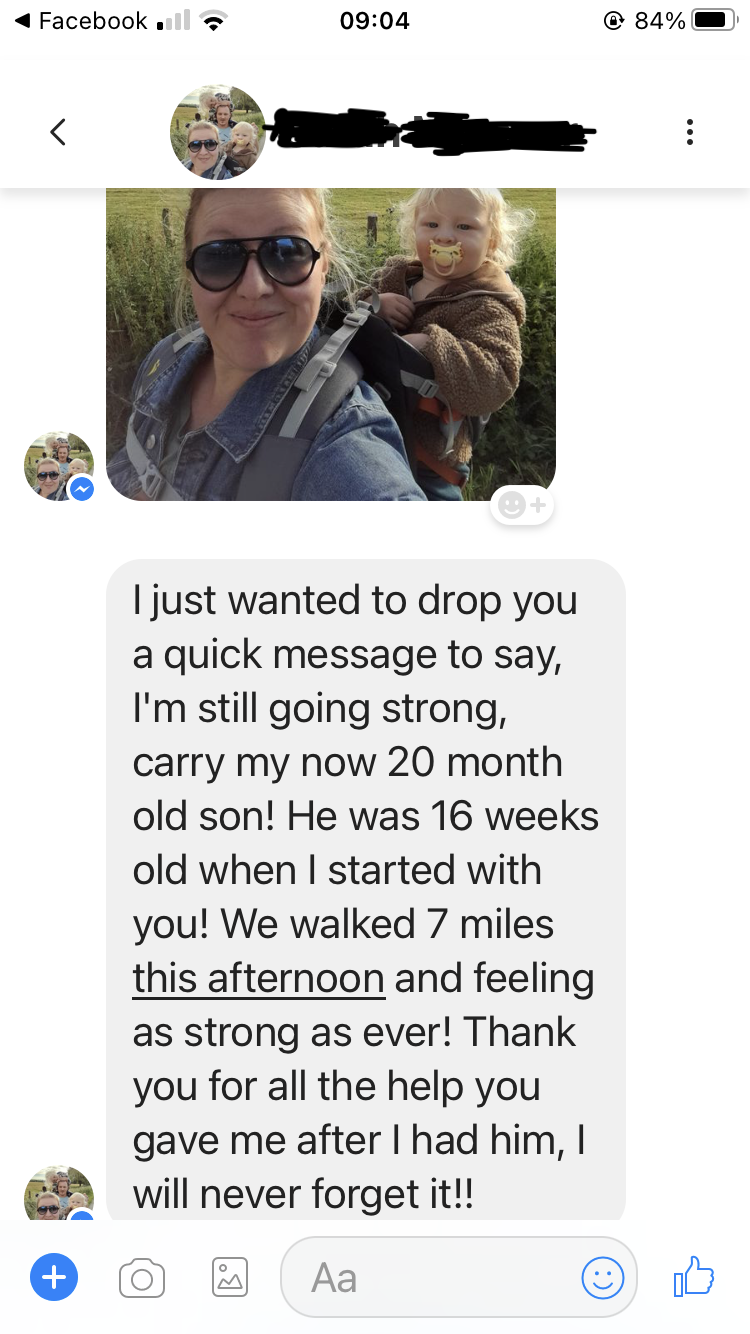The width and height of the screenshot is (750, 1334).
Task: Tap the Aa message input field
Action: click(x=459, y=1277)
